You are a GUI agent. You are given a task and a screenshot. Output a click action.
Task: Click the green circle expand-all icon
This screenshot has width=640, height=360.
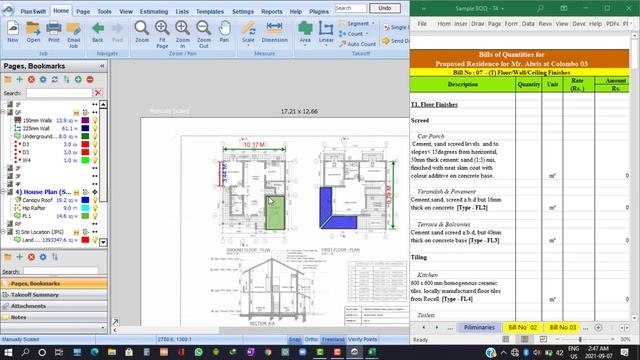(78, 80)
